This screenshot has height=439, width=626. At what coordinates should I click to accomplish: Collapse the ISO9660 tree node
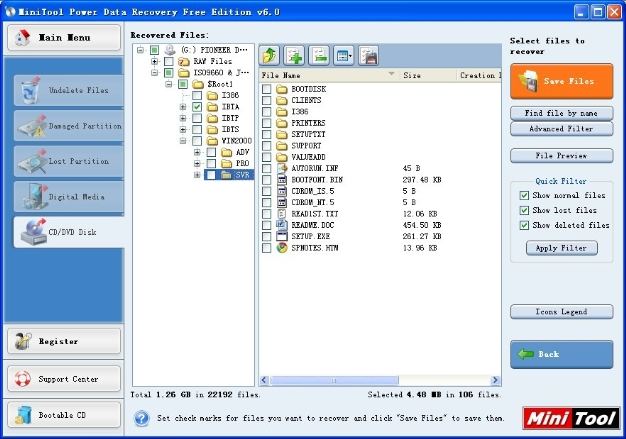(155, 73)
